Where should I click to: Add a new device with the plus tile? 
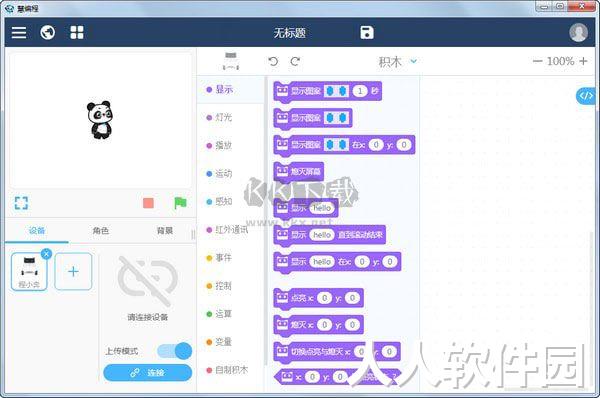pos(73,271)
